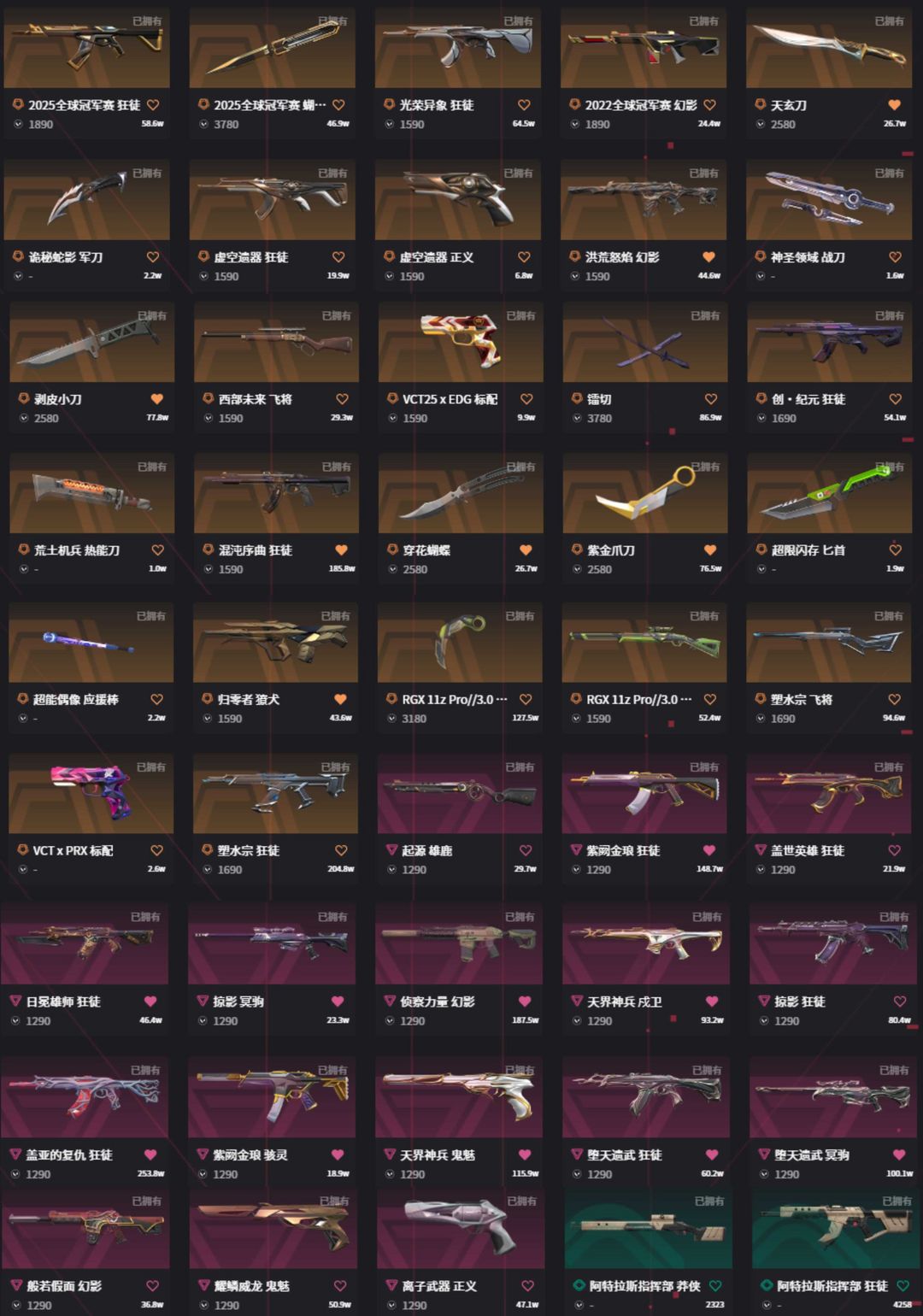Open the 超能偶像 应援棒 thumbnail
The height and width of the screenshot is (1316, 923).
pyautogui.click(x=91, y=643)
